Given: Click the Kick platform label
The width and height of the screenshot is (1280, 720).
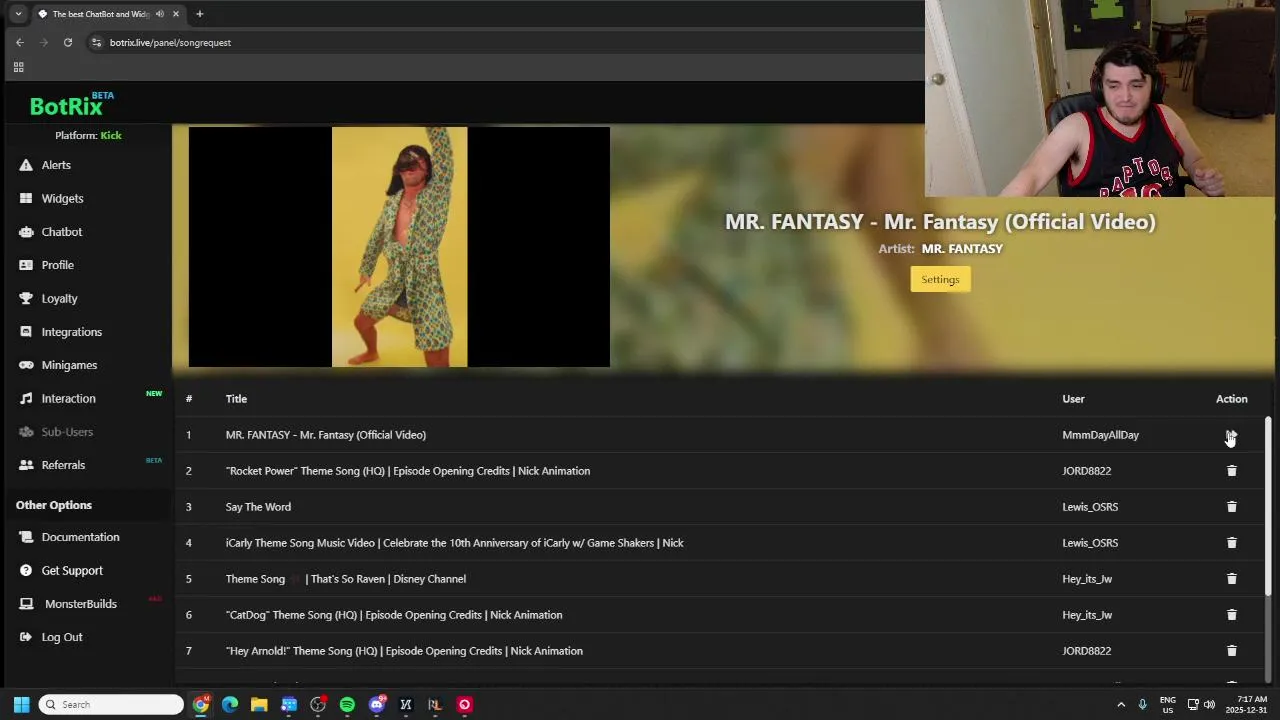Looking at the screenshot, I should tap(111, 135).
